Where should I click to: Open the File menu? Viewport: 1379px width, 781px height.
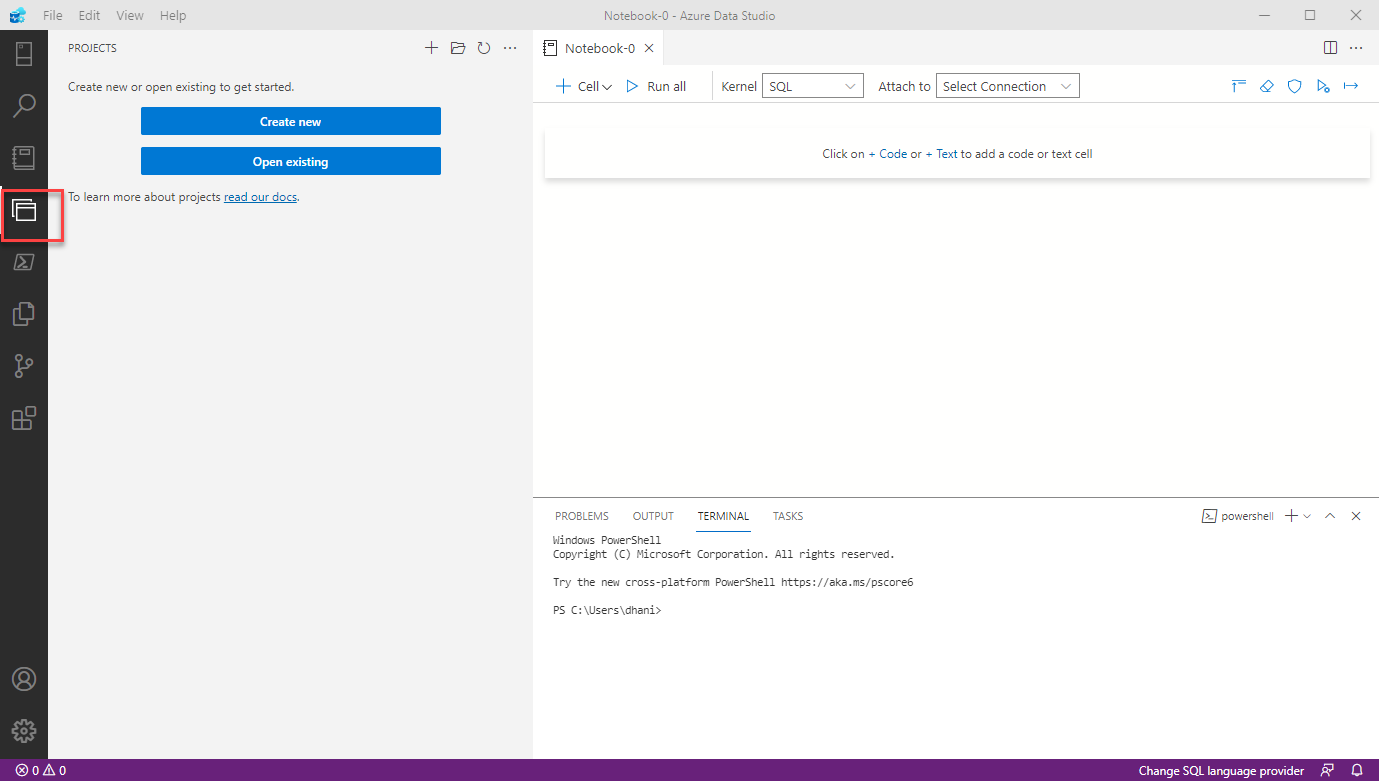(x=53, y=16)
